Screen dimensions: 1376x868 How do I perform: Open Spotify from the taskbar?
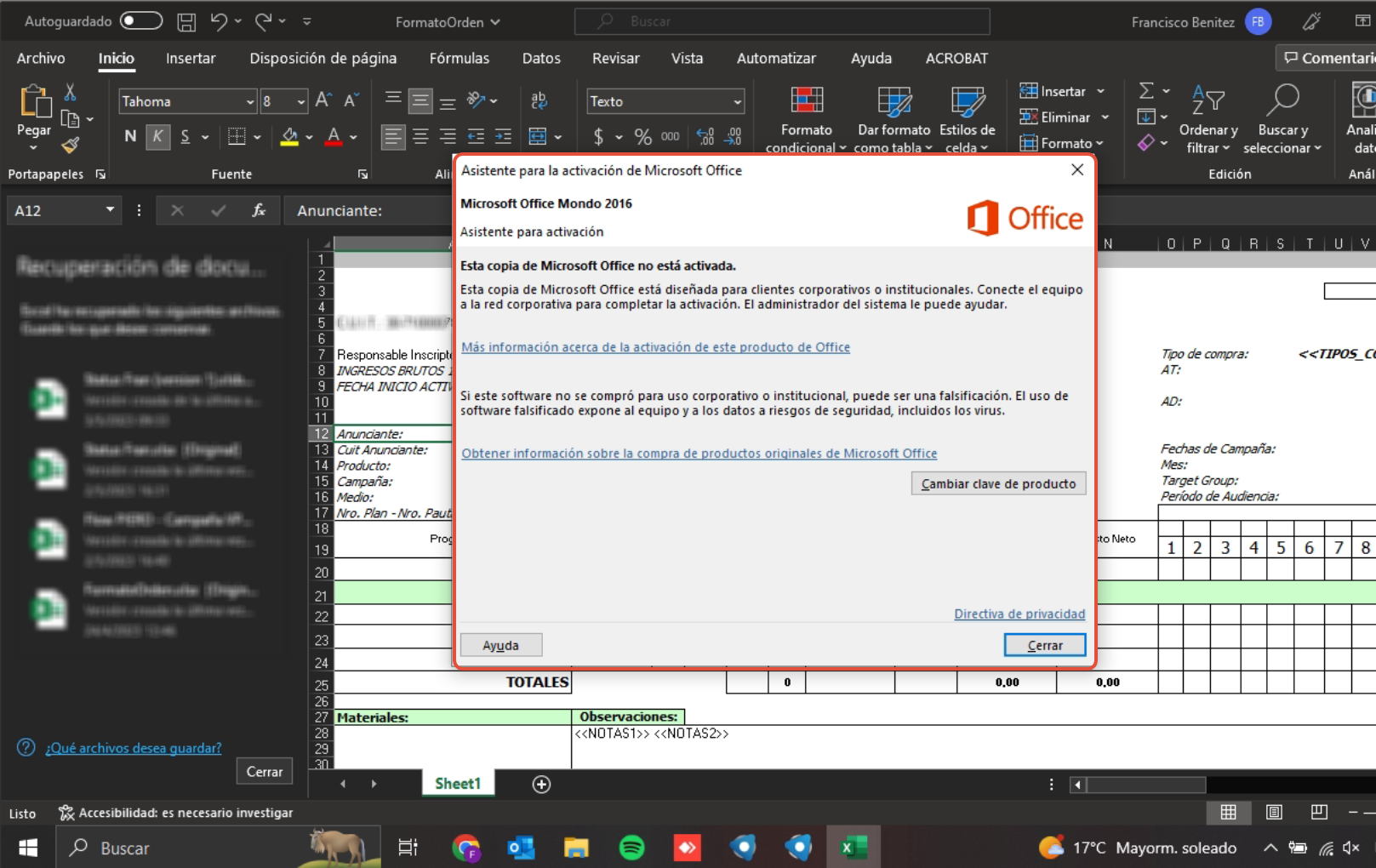[631, 848]
